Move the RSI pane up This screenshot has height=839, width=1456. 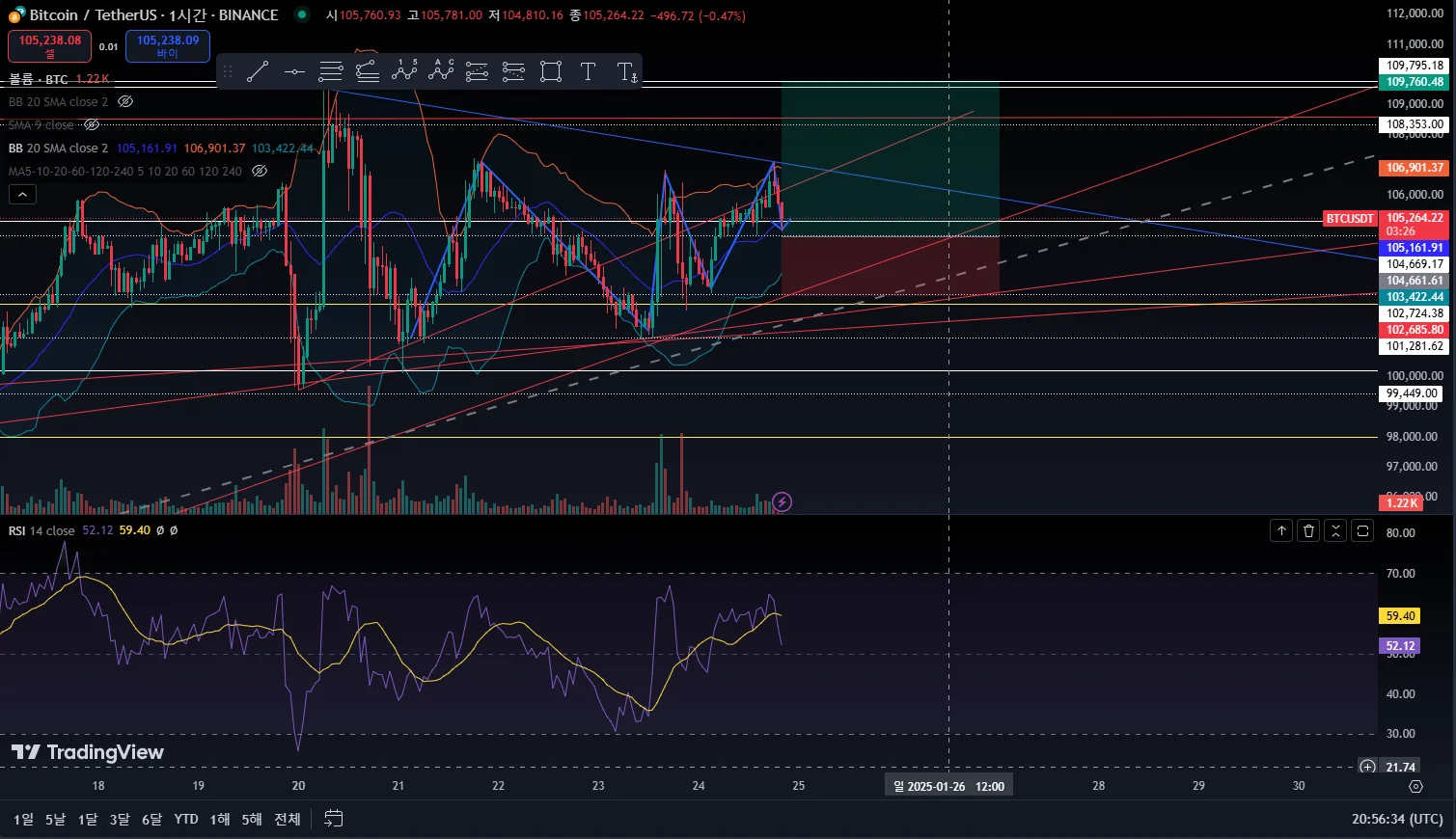(1281, 530)
